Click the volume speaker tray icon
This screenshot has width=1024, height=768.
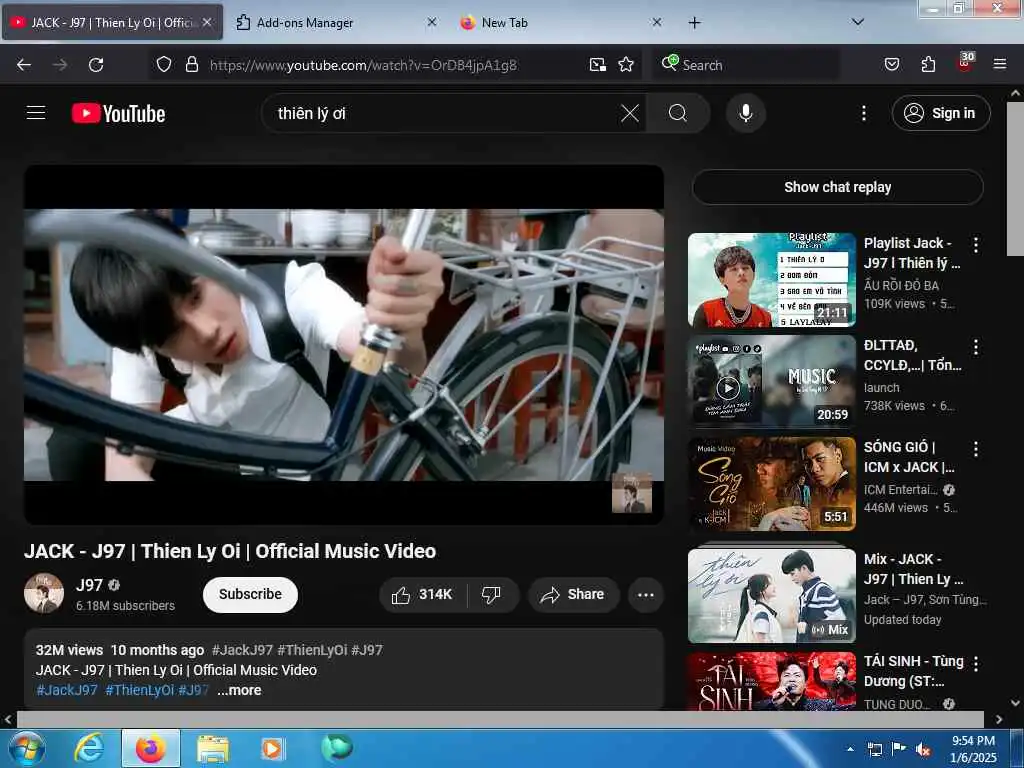click(923, 750)
